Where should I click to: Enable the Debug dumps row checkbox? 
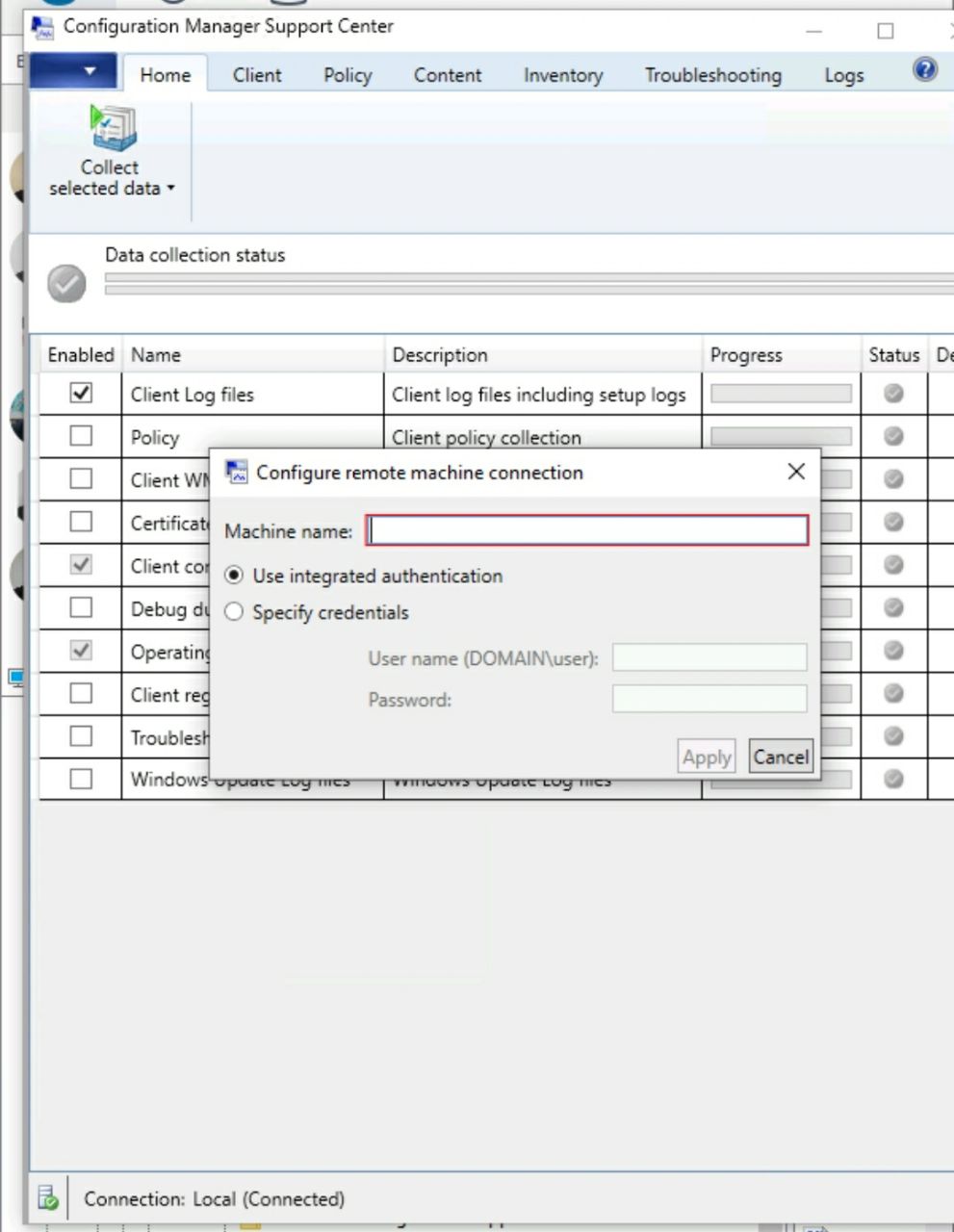coord(81,607)
